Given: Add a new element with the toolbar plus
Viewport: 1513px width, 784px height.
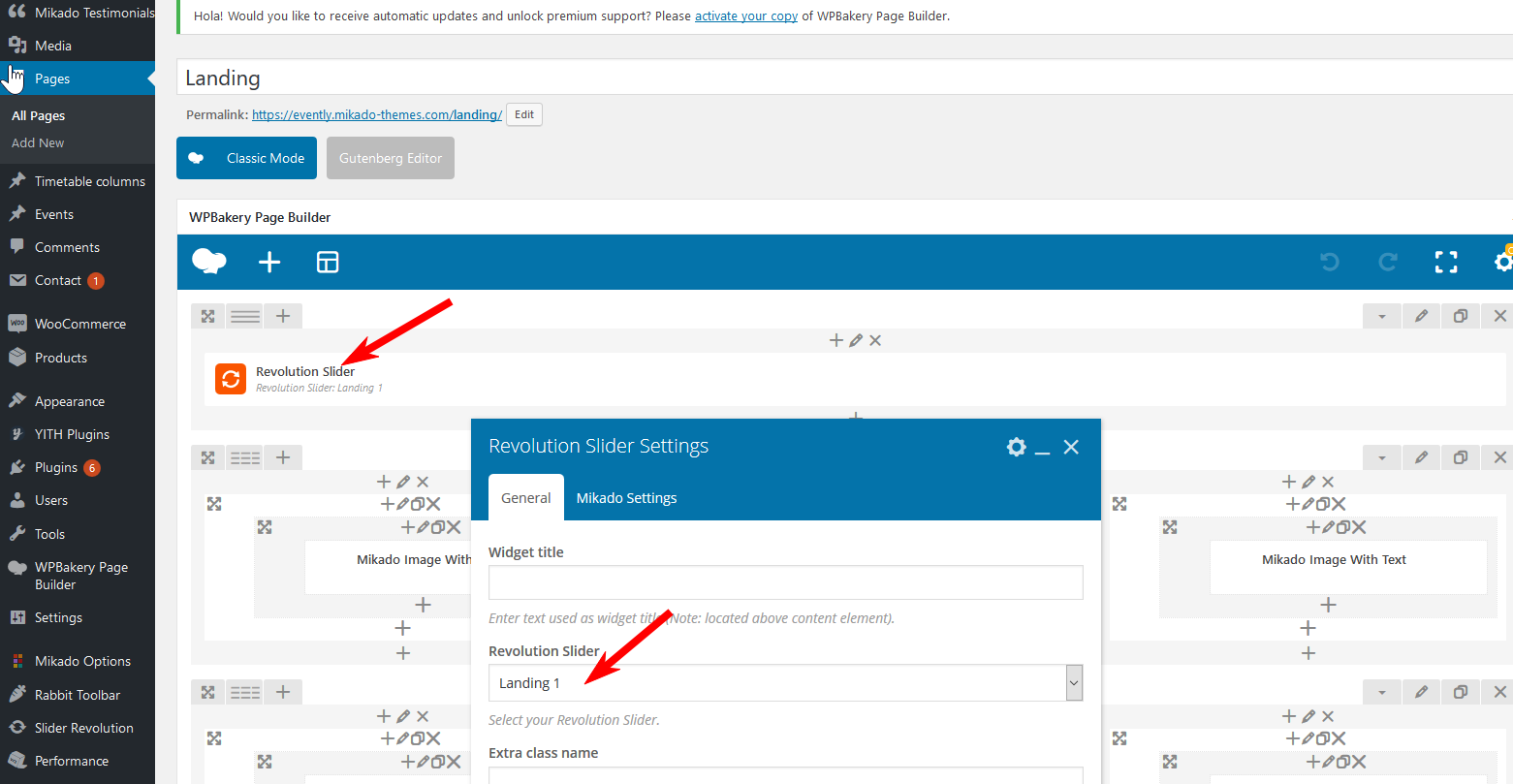Looking at the screenshot, I should (269, 262).
